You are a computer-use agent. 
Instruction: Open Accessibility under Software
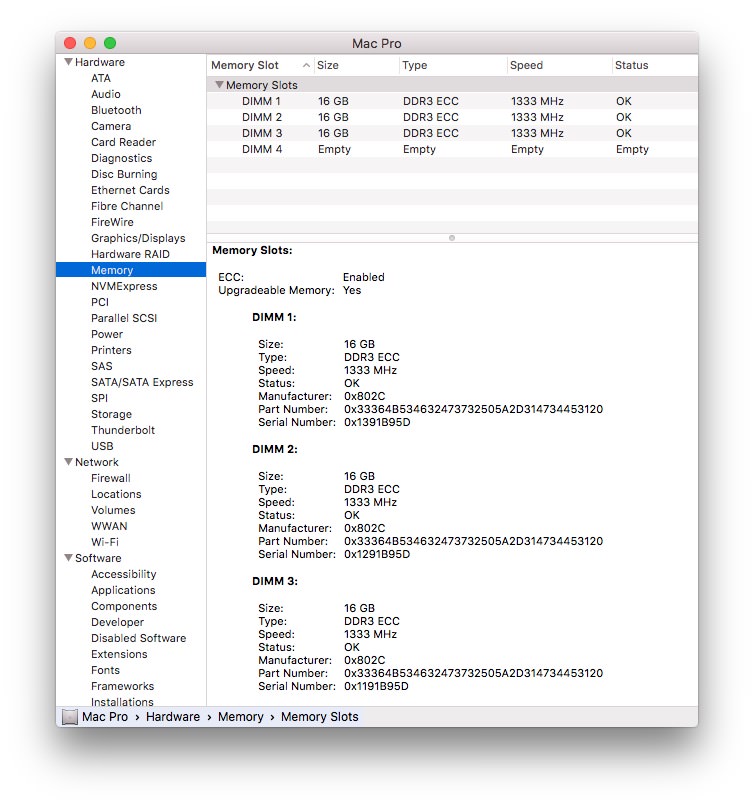pos(124,574)
